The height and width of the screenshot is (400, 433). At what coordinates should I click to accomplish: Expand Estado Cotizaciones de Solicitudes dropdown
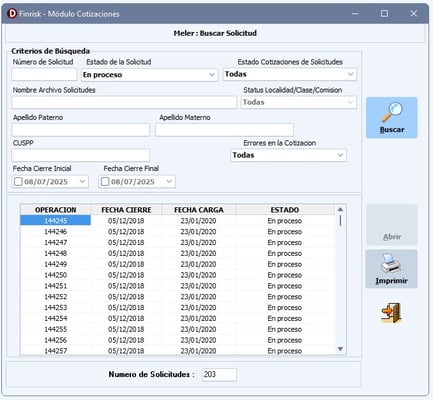[350, 74]
